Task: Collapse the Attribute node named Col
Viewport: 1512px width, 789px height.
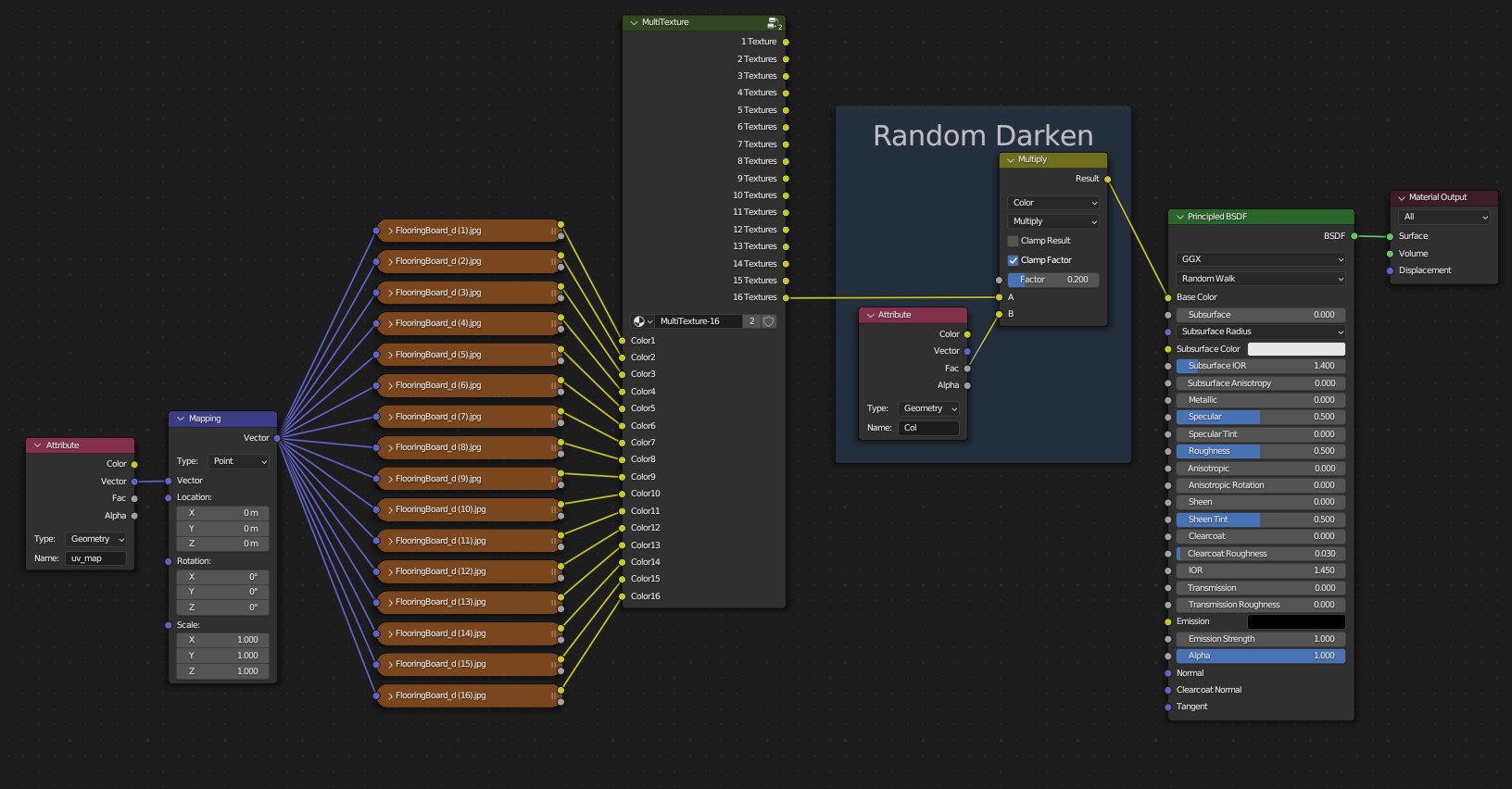Action: click(870, 315)
